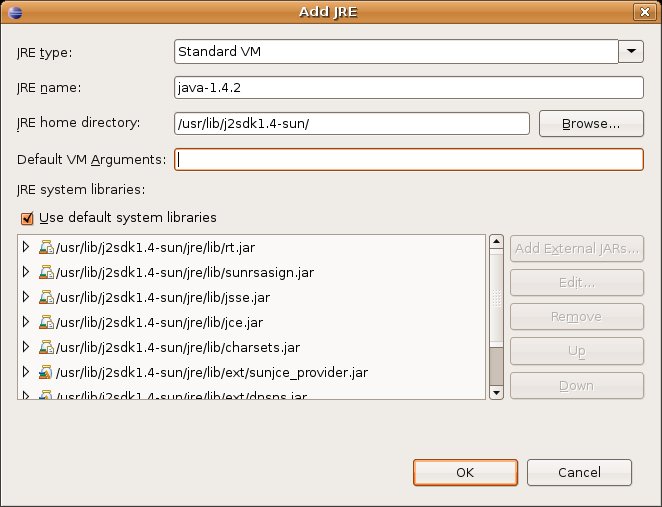Click the jar icon next to jce.jar

click(x=46, y=322)
